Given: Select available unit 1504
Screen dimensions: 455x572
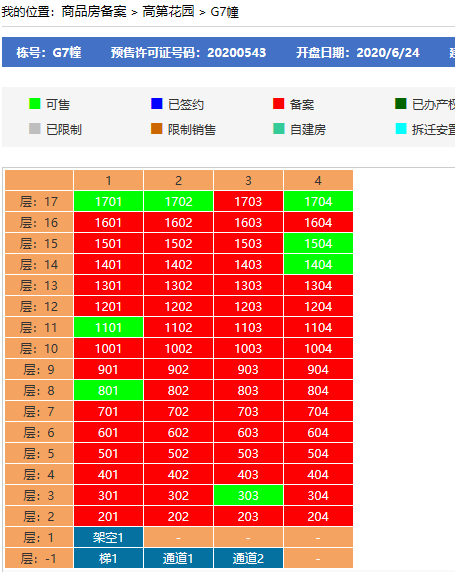Looking at the screenshot, I should pyautogui.click(x=318, y=243).
